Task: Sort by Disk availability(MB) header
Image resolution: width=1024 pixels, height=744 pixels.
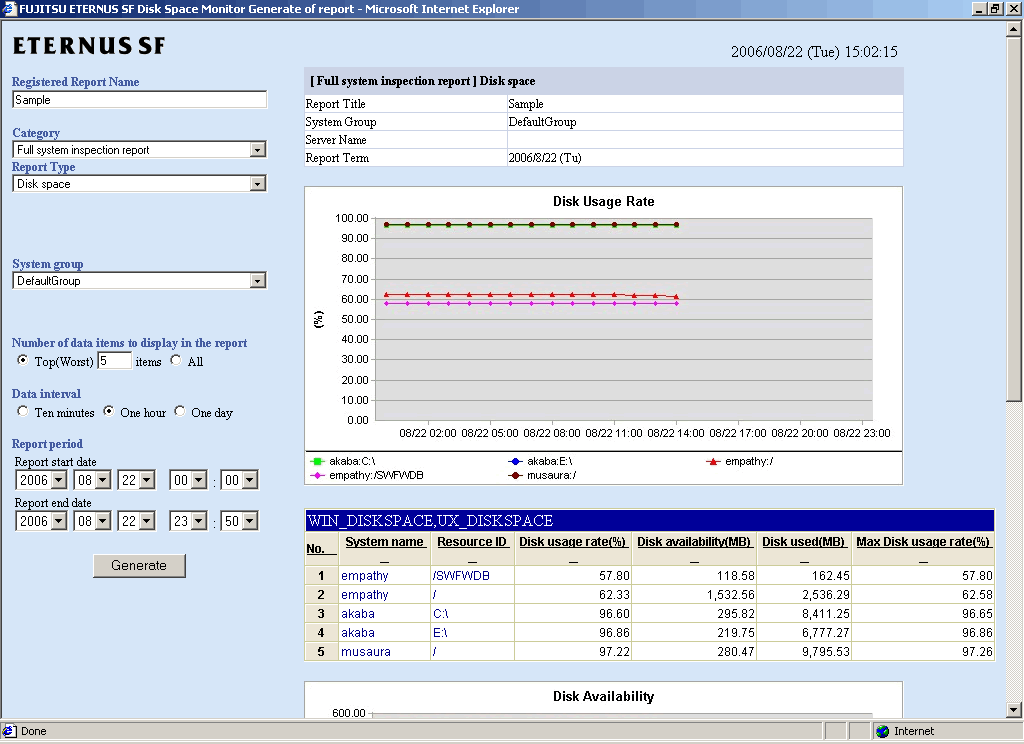Action: [694, 542]
